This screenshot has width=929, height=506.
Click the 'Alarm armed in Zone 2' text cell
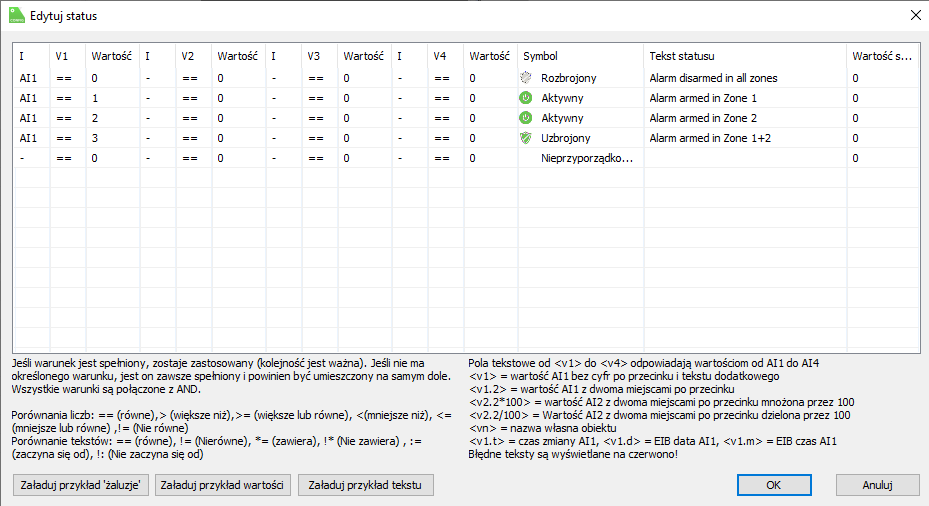pyautogui.click(x=703, y=118)
